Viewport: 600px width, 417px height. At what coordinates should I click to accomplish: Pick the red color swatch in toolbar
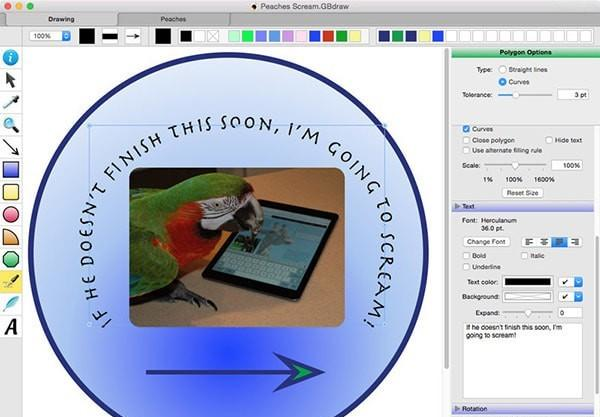329,36
